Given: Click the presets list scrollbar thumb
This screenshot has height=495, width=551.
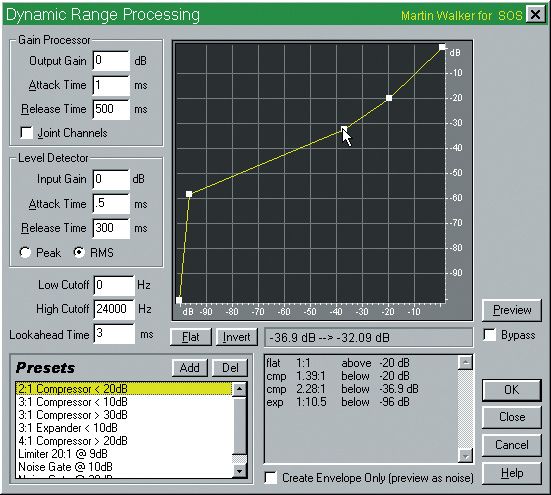Looking at the screenshot, I should click(x=239, y=425).
